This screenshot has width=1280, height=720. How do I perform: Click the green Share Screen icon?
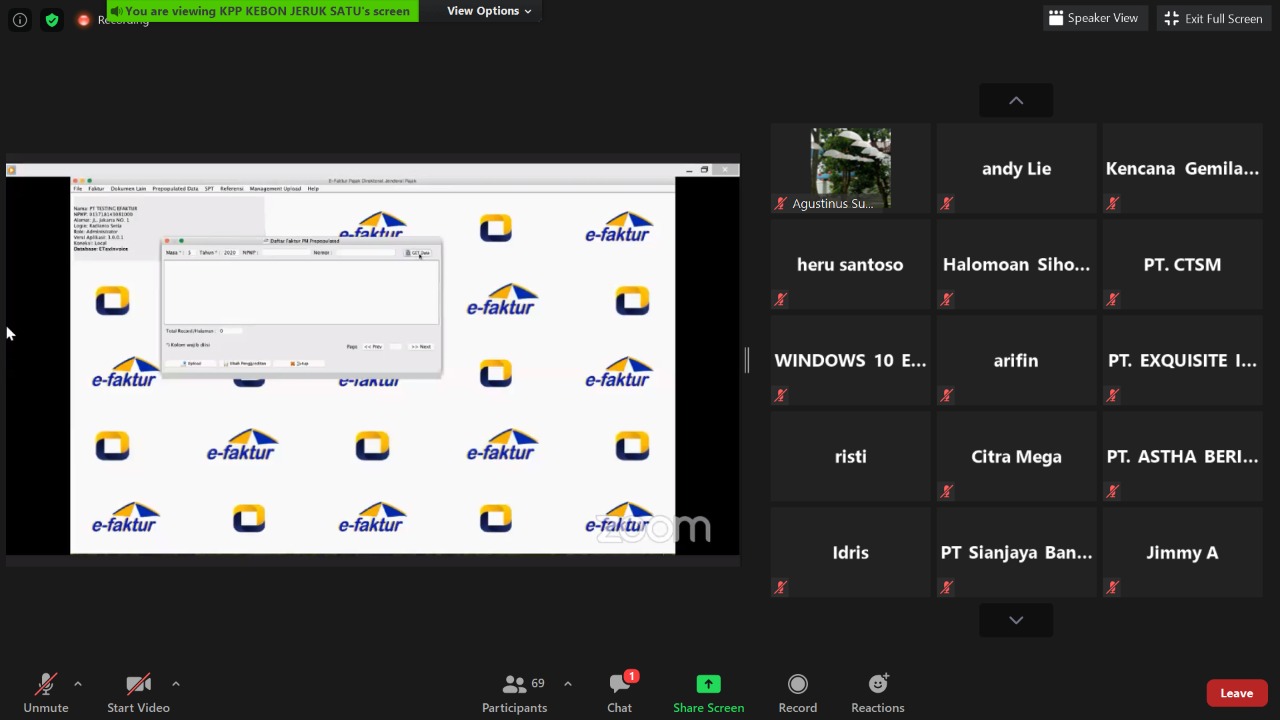point(708,684)
